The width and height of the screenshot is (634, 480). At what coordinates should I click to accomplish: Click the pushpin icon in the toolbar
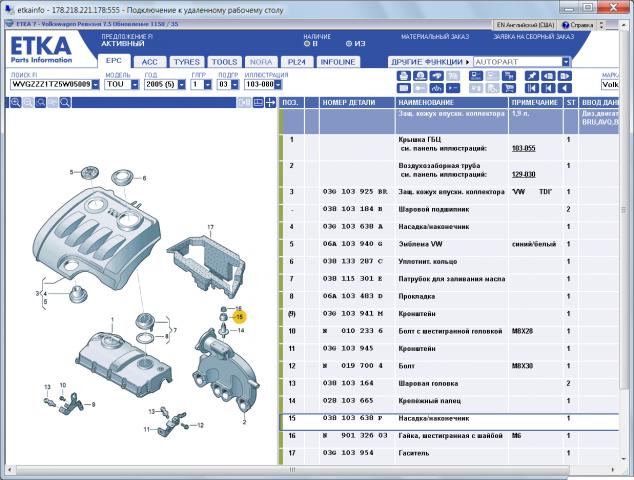click(x=532, y=76)
